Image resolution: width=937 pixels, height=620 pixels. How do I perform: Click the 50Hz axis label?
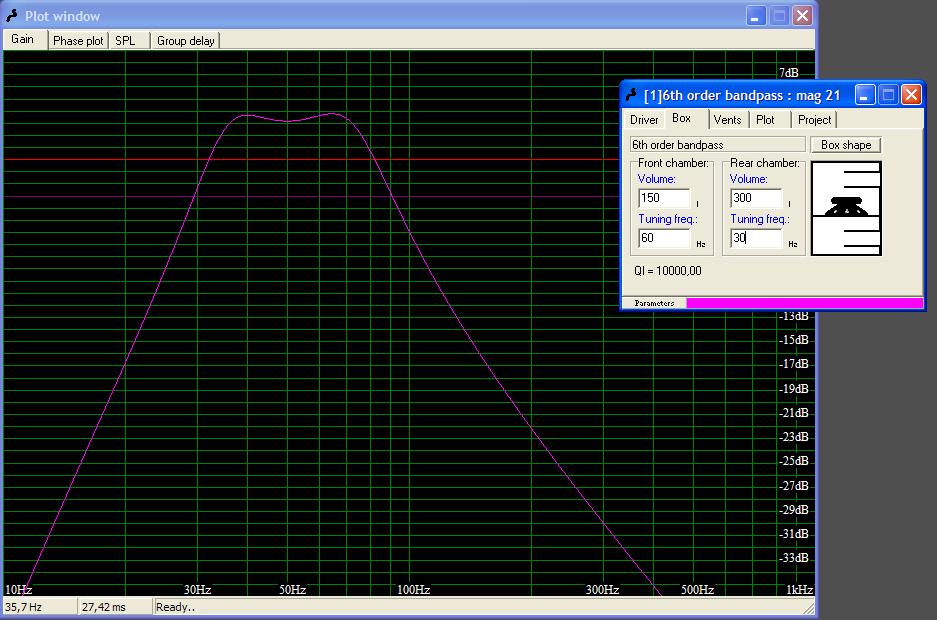tap(292, 590)
